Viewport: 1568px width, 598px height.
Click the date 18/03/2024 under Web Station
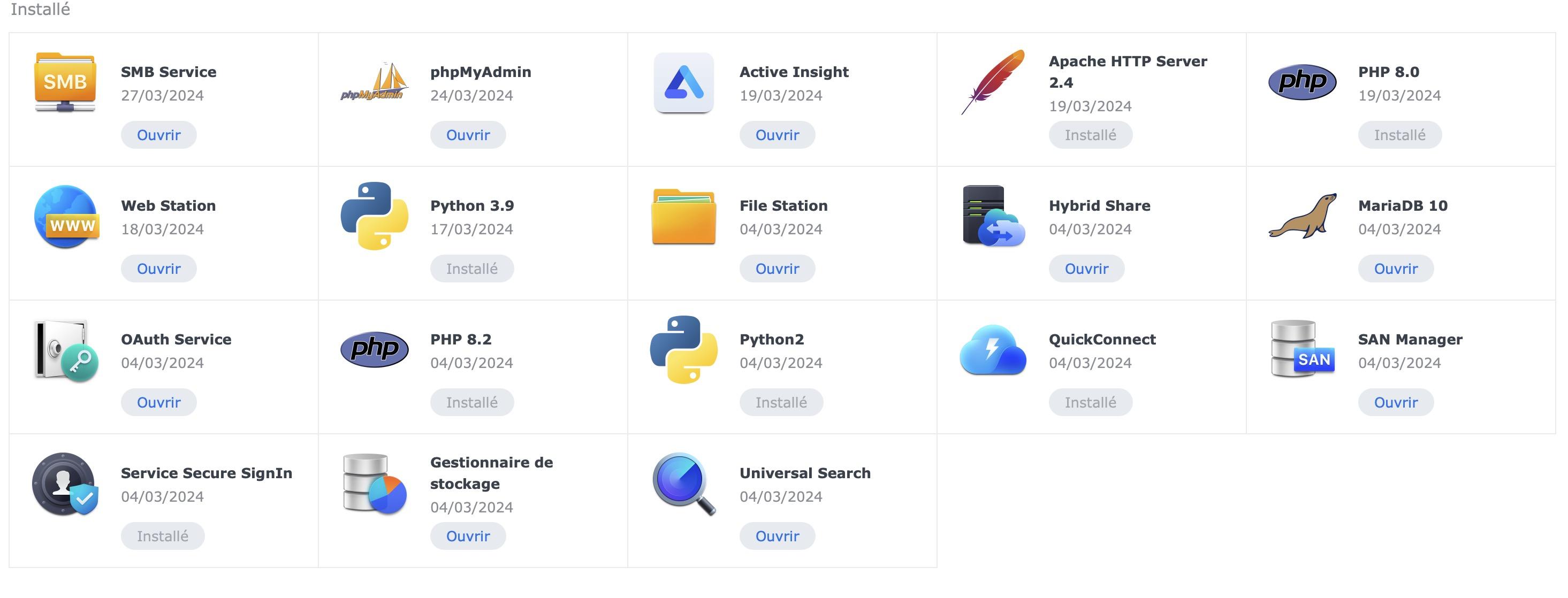[162, 229]
